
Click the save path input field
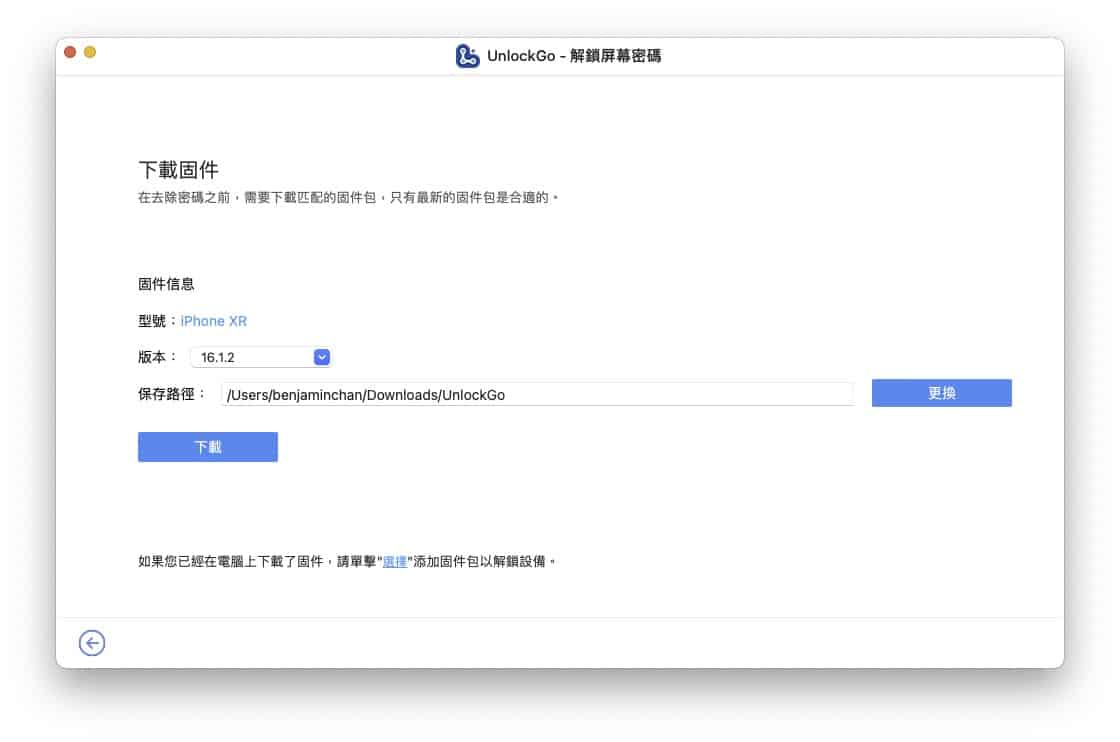[x=537, y=394]
